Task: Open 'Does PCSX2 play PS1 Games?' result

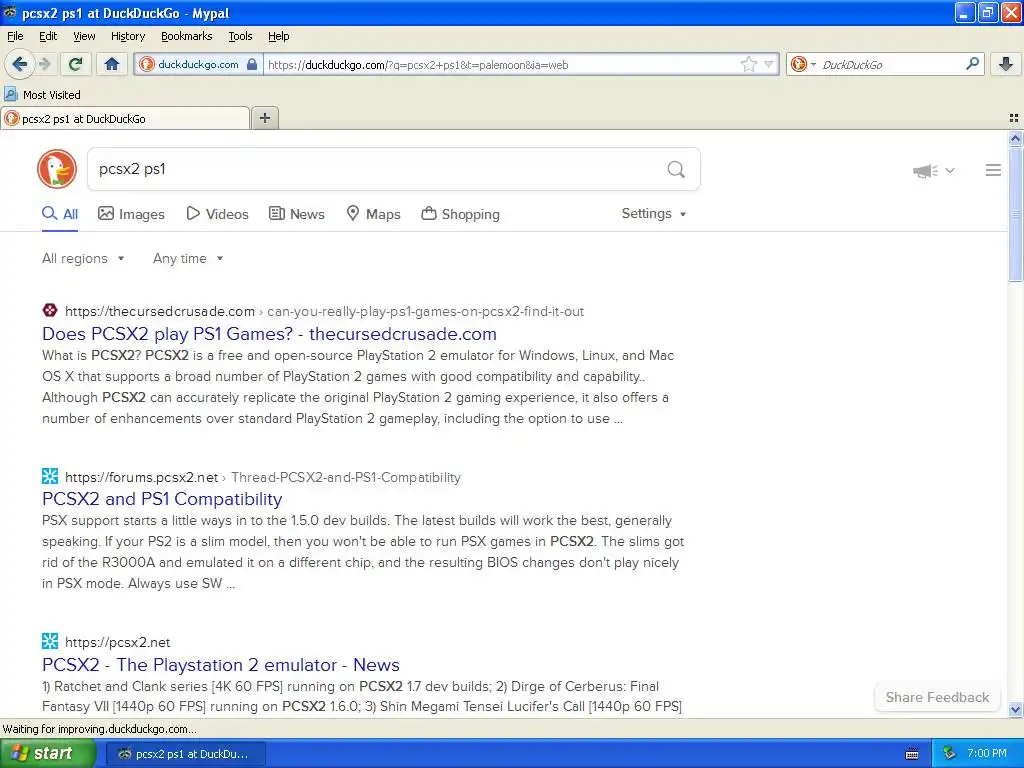Action: coord(269,333)
